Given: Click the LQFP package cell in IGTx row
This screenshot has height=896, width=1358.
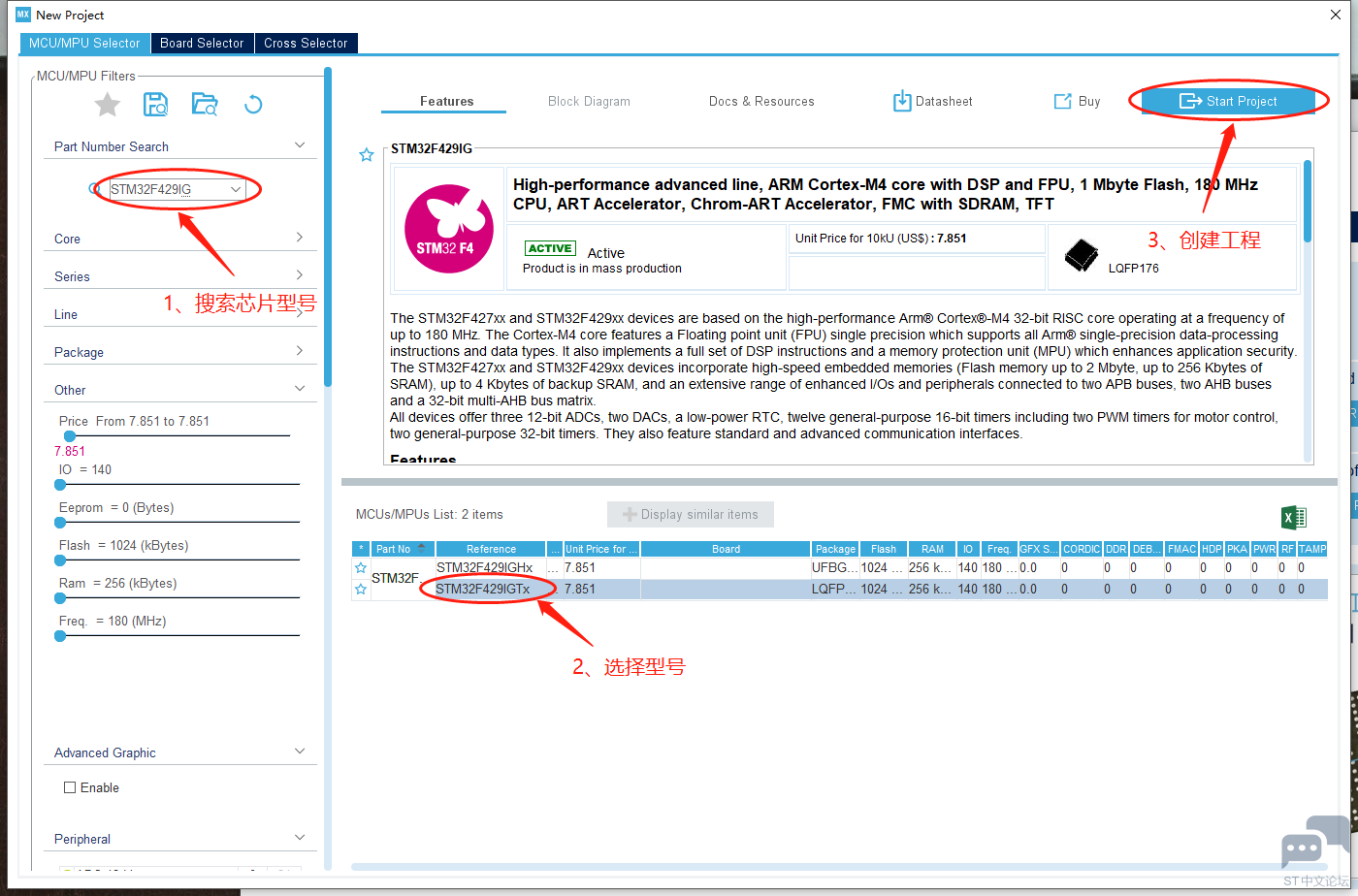Looking at the screenshot, I should pos(835,589).
